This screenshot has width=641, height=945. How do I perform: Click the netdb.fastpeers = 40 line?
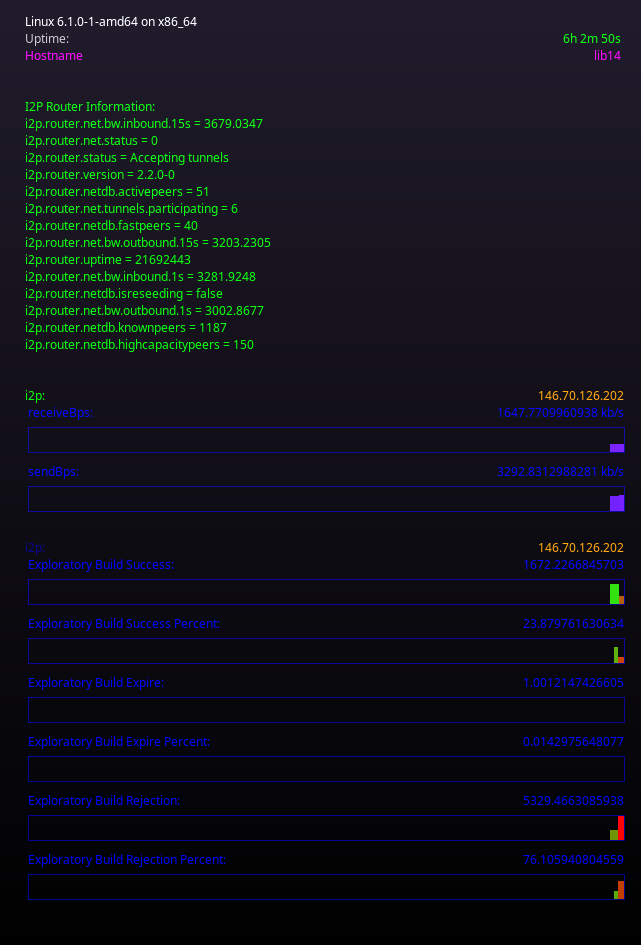click(111, 225)
